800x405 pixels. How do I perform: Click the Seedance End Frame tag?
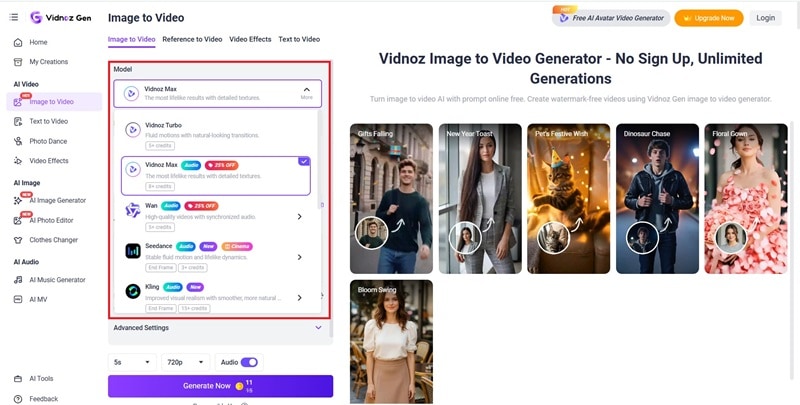(161, 267)
